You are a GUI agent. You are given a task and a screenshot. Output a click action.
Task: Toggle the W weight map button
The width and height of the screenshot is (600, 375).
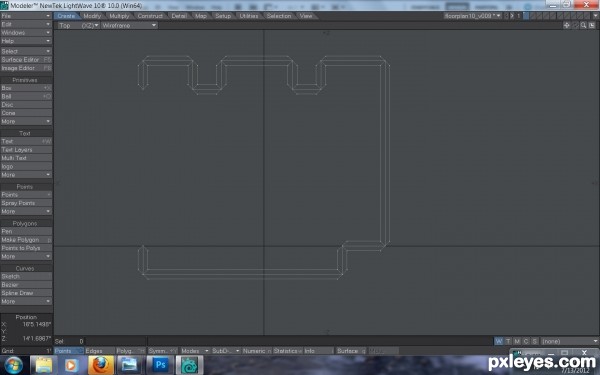click(499, 341)
